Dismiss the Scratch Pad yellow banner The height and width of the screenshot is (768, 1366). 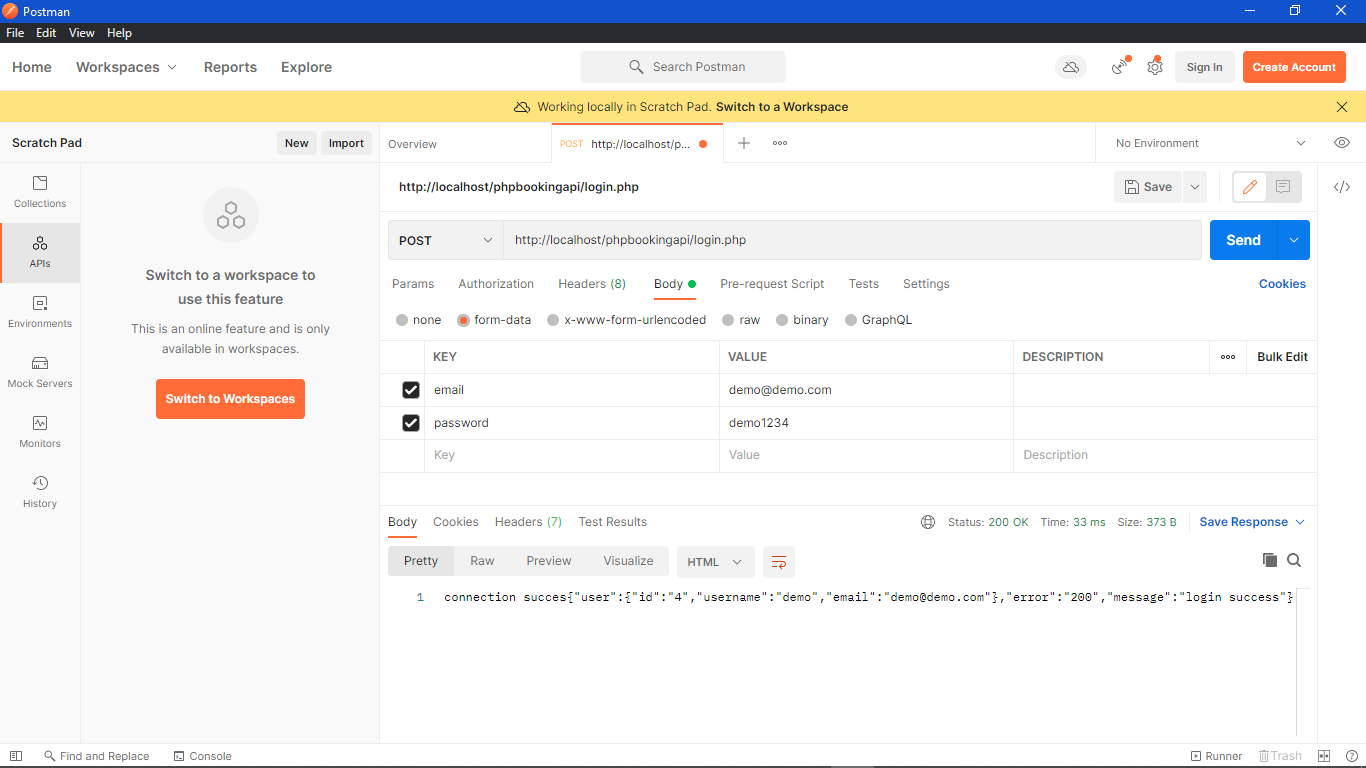click(x=1342, y=107)
